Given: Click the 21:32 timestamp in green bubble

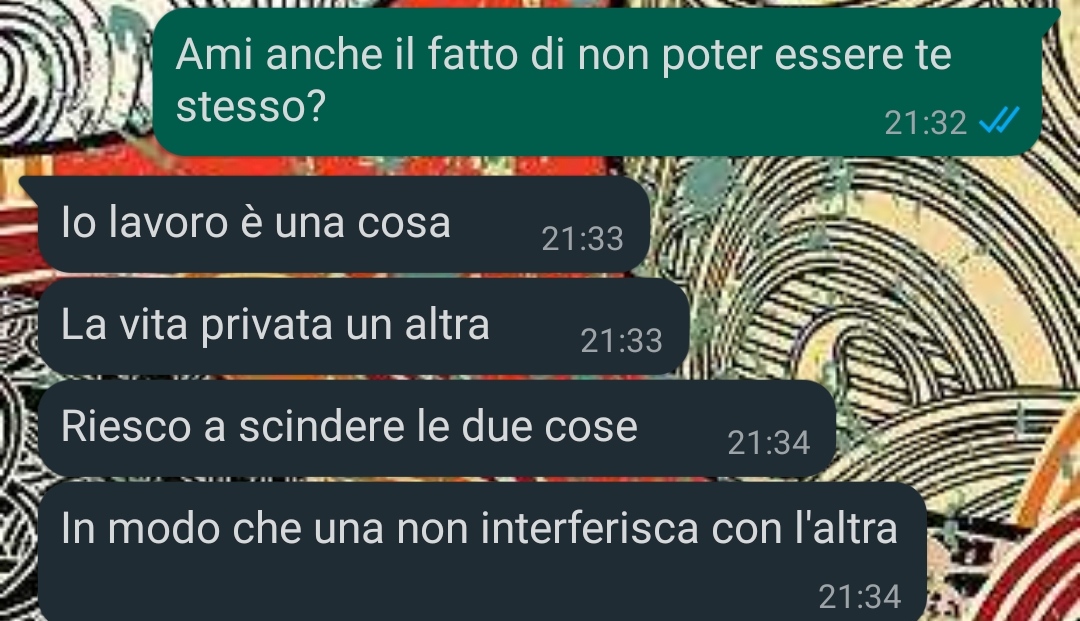Looking at the screenshot, I should [925, 123].
